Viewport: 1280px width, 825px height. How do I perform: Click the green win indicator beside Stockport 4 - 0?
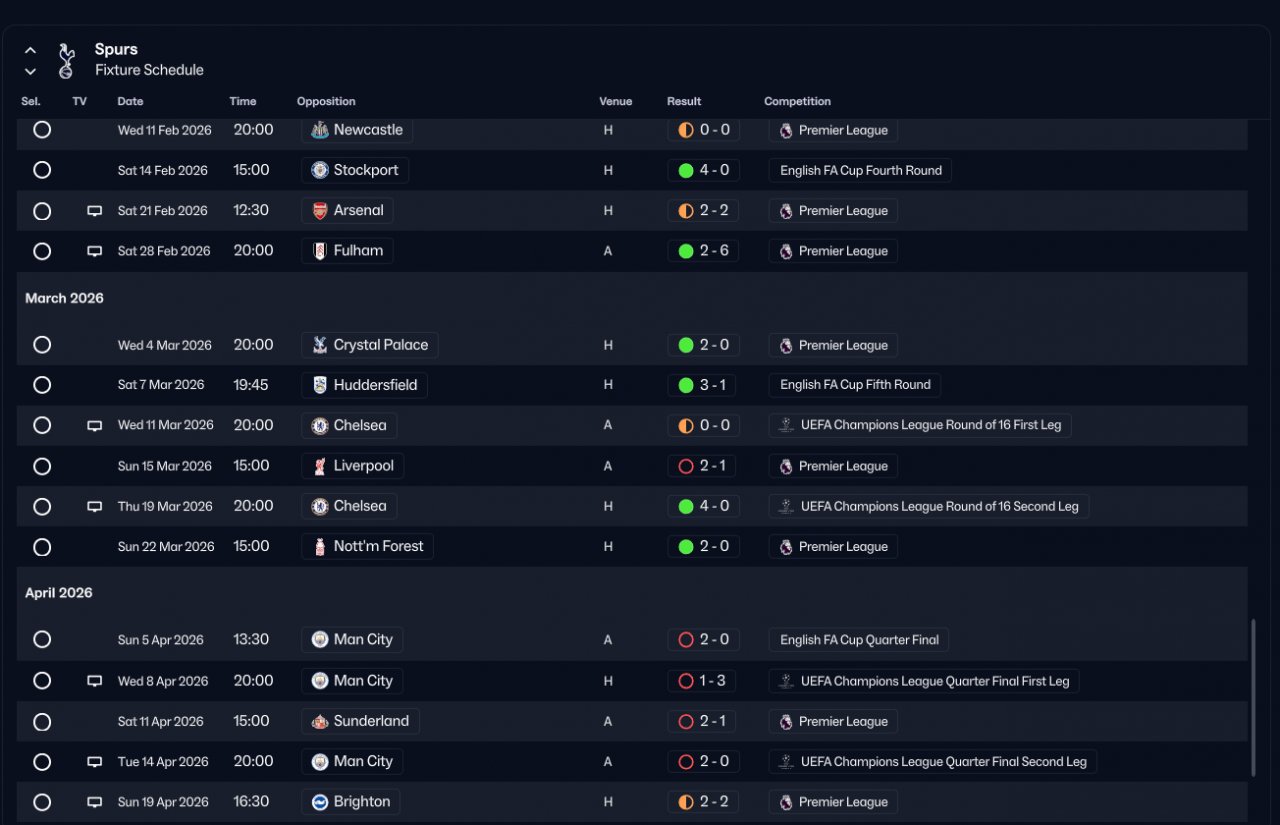(x=686, y=170)
